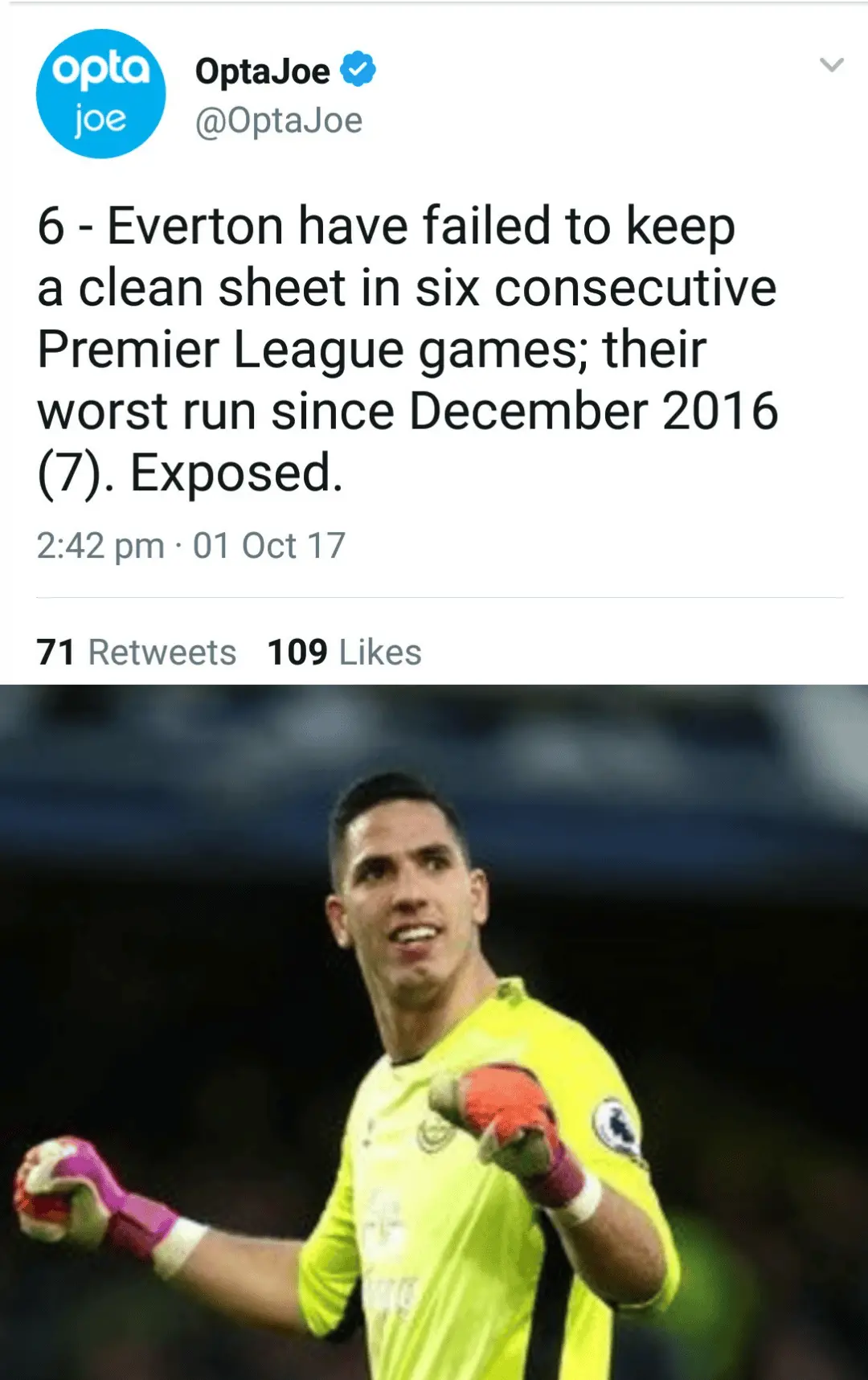
Task: Tap the Premier League sleeve badge
Action: tap(616, 1124)
